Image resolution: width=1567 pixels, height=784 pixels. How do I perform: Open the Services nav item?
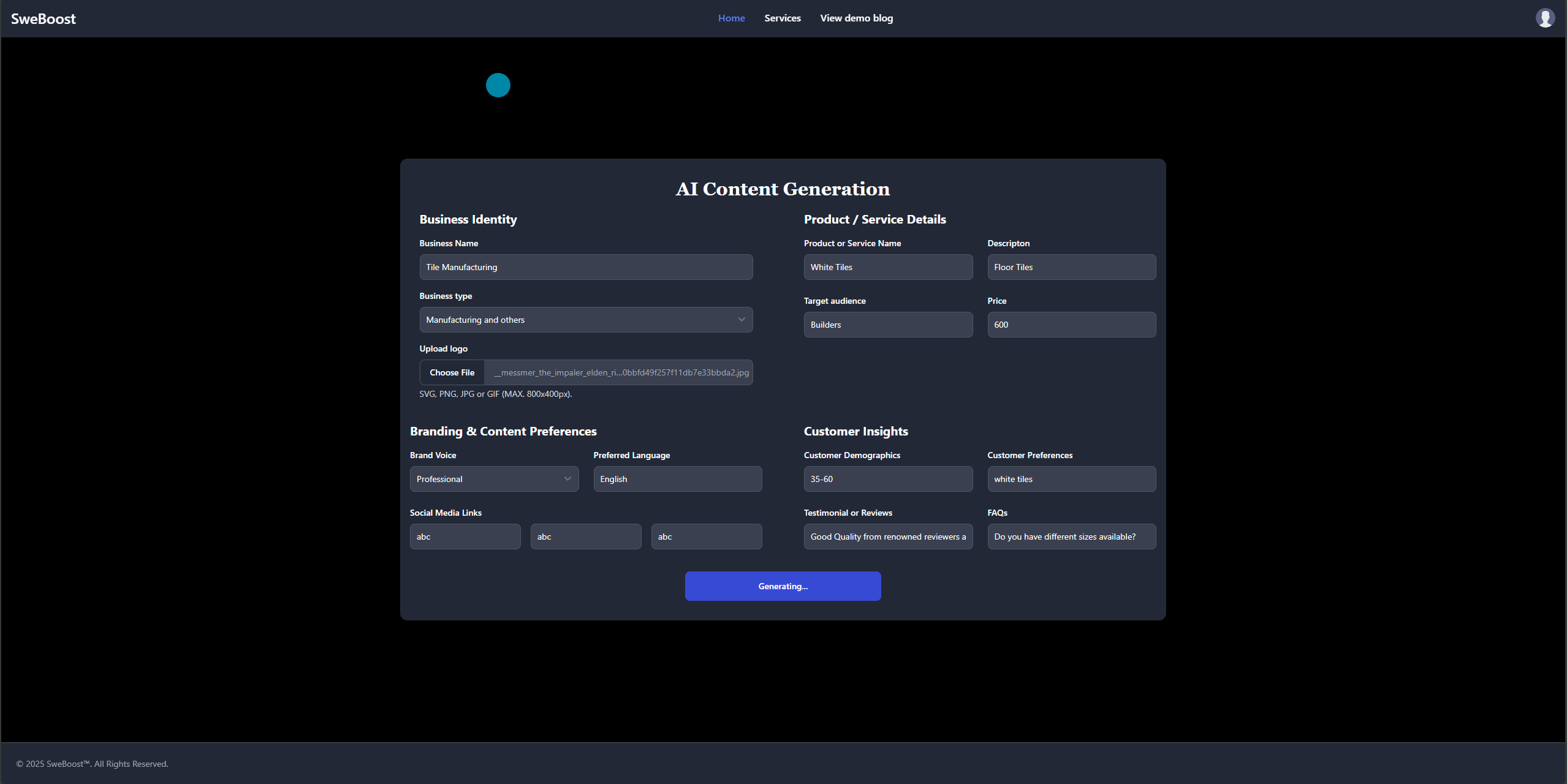tap(782, 18)
